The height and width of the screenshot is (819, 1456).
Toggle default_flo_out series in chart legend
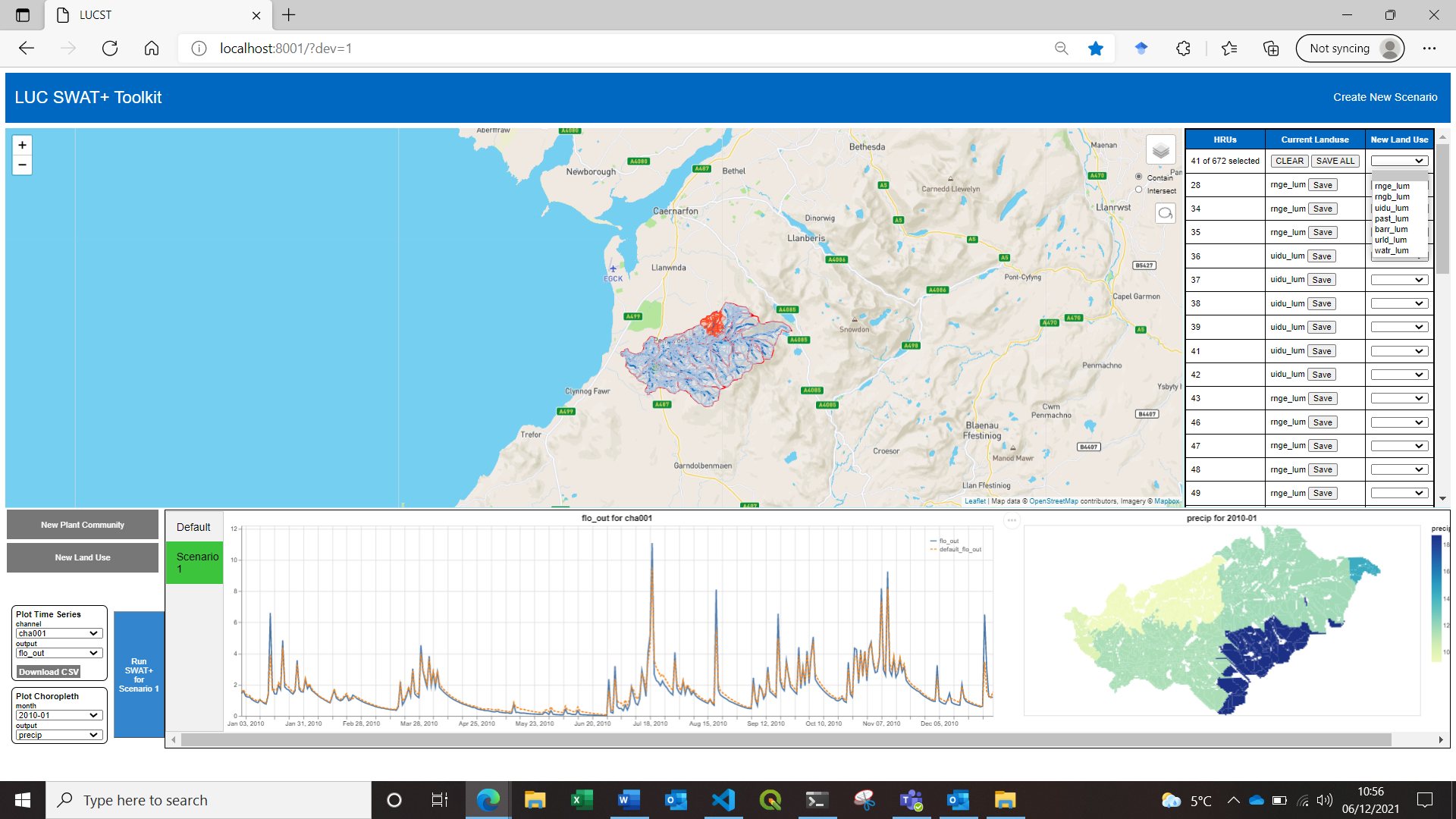click(955, 549)
